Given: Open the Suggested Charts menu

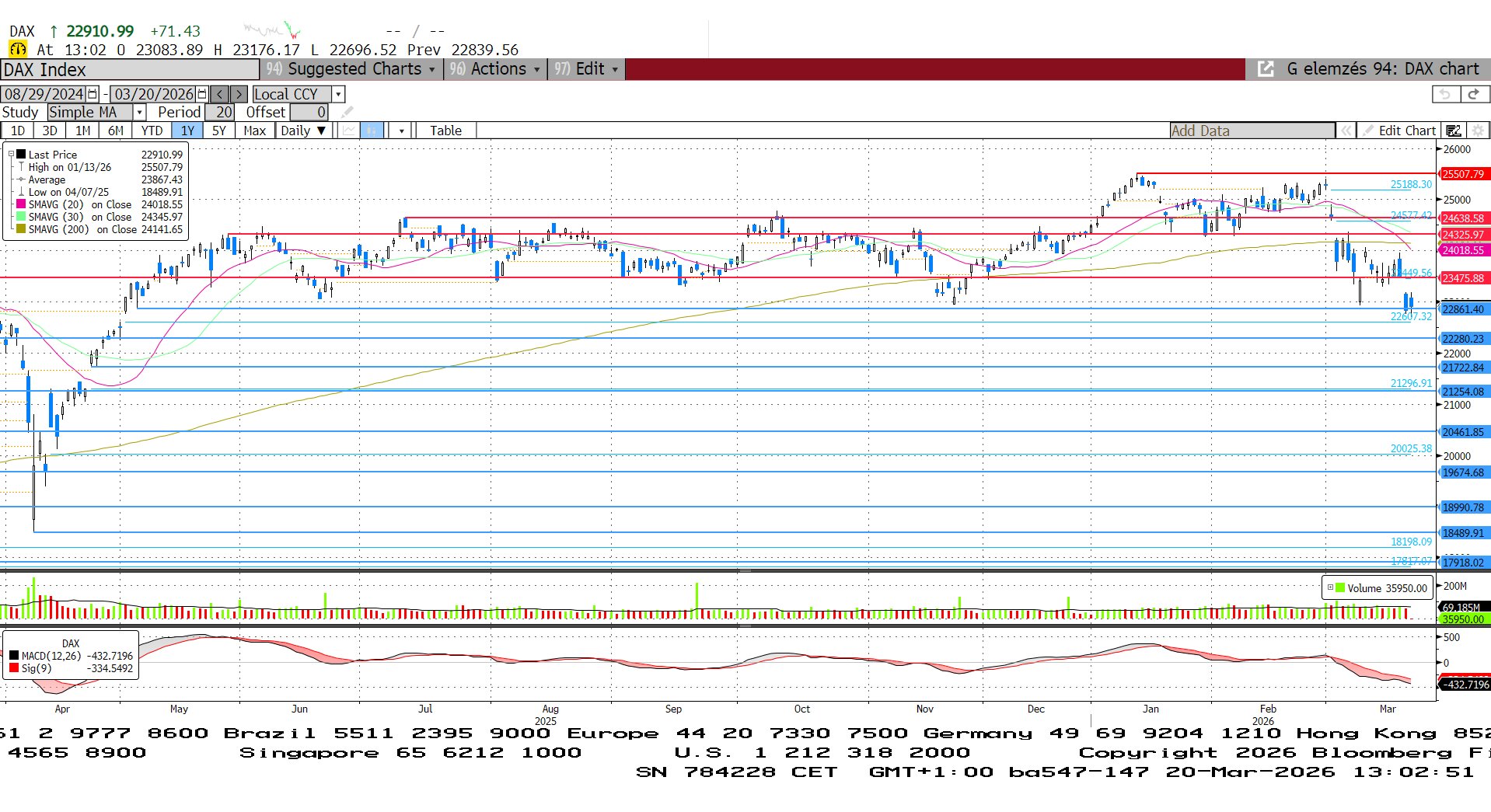Looking at the screenshot, I should [351, 69].
